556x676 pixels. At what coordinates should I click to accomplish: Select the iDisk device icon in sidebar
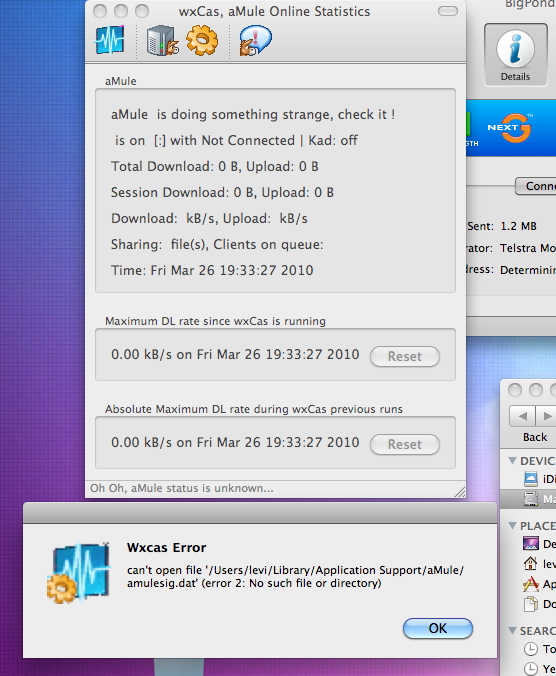coord(531,479)
